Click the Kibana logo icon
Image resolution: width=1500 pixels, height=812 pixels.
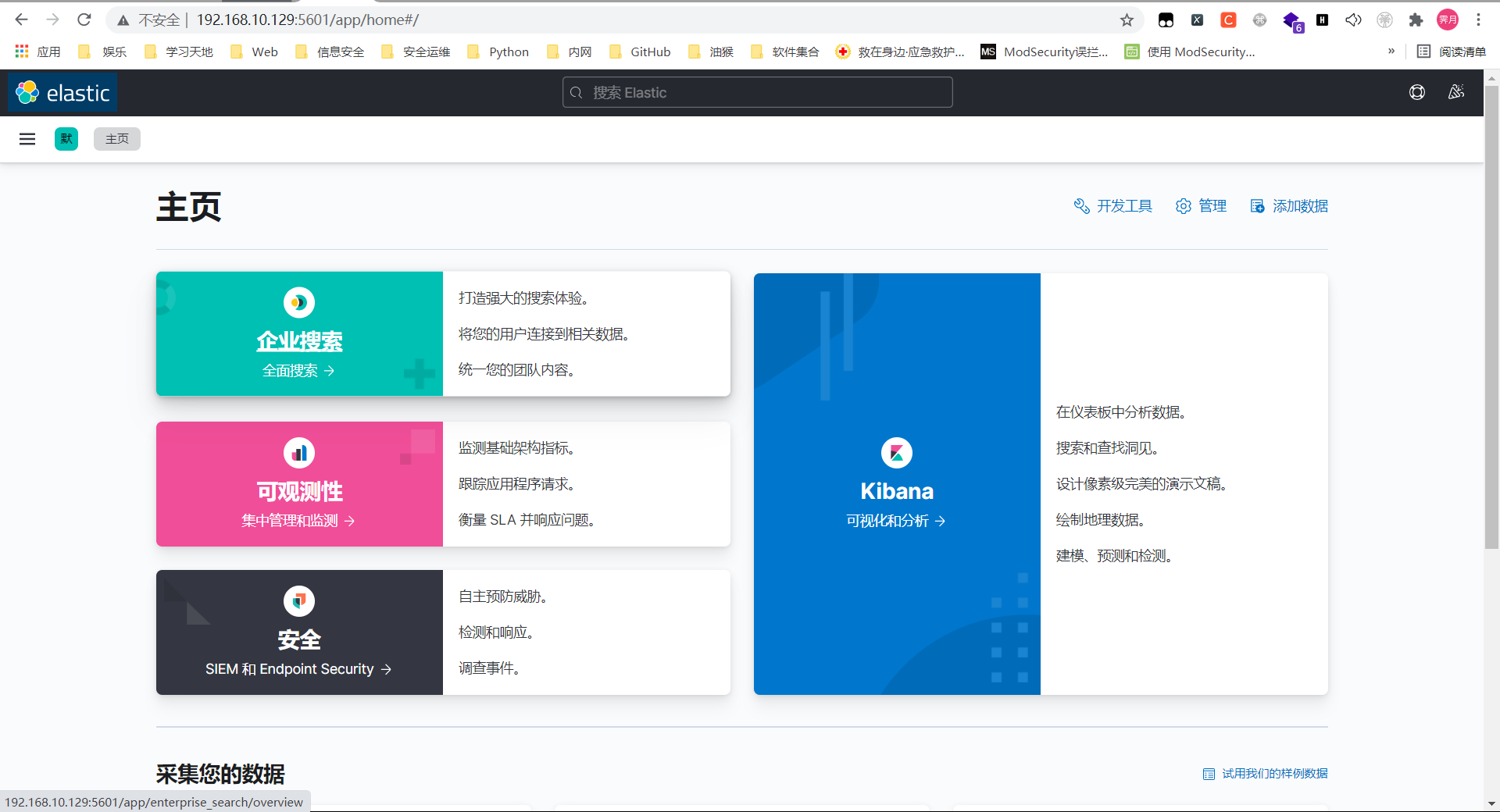click(x=896, y=453)
